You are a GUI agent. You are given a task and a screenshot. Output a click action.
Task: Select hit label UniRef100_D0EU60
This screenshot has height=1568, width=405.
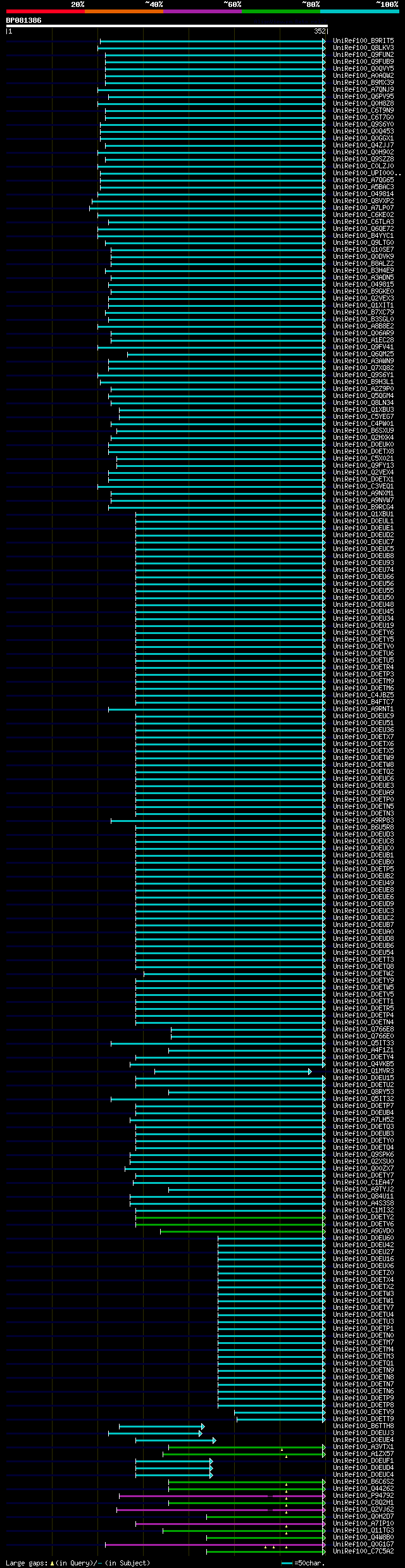pyautogui.click(x=363, y=1238)
